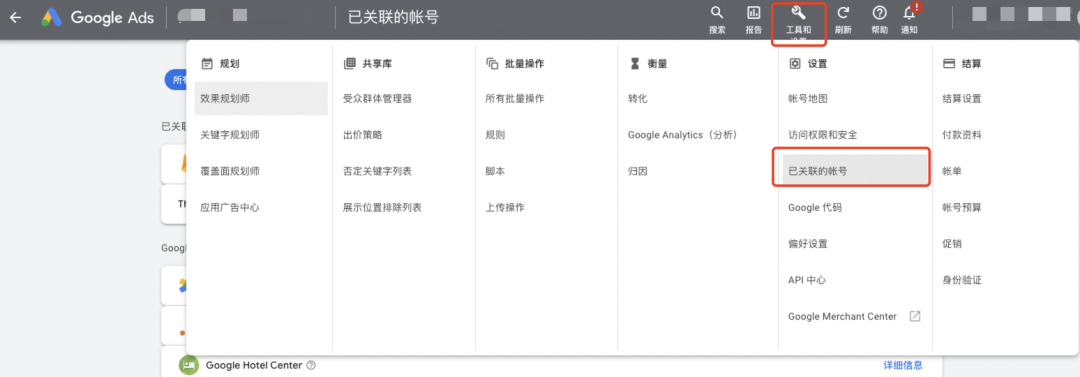Open 归因 under measurement
The image size is (1080, 377).
(638, 171)
